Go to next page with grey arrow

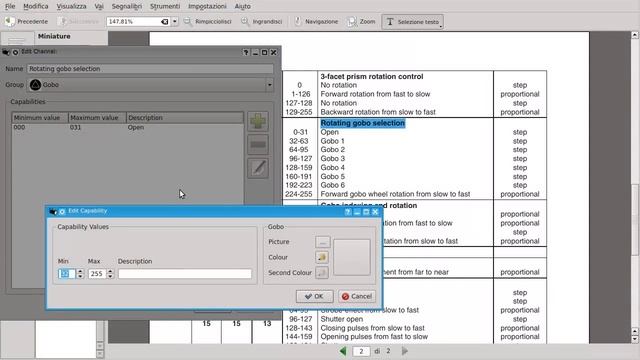(x=404, y=351)
